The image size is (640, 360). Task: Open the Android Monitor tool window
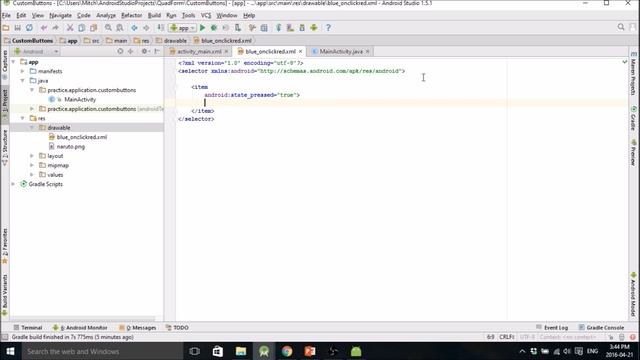coord(80,327)
